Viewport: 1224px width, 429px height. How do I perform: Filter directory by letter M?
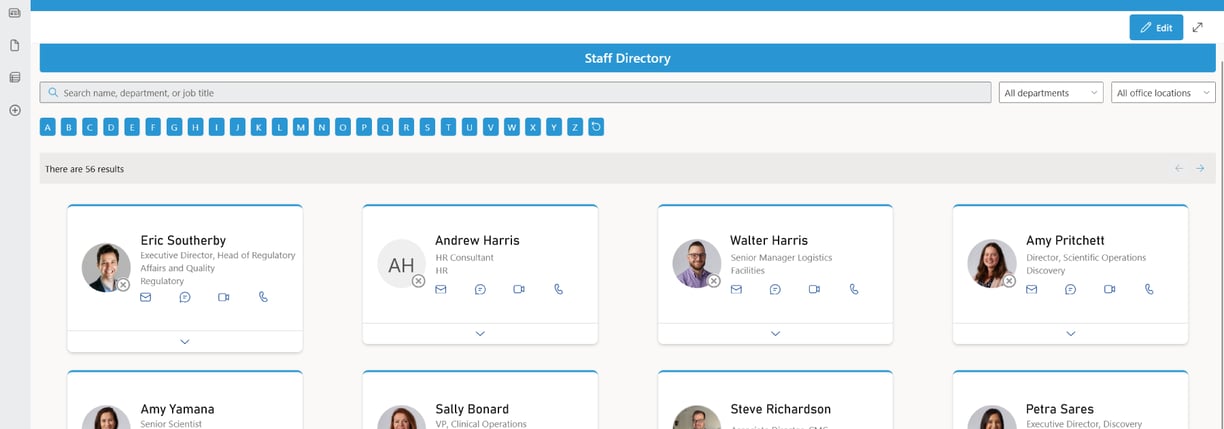coord(300,127)
